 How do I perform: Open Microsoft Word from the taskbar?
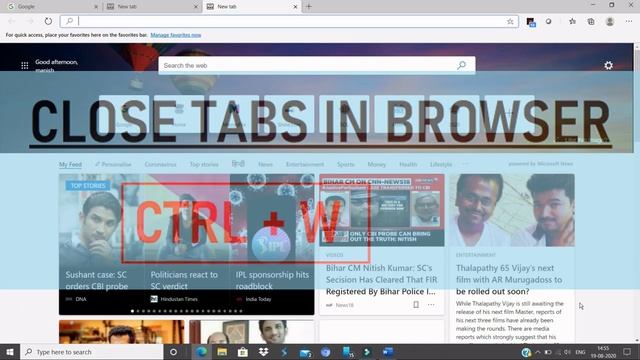point(388,352)
